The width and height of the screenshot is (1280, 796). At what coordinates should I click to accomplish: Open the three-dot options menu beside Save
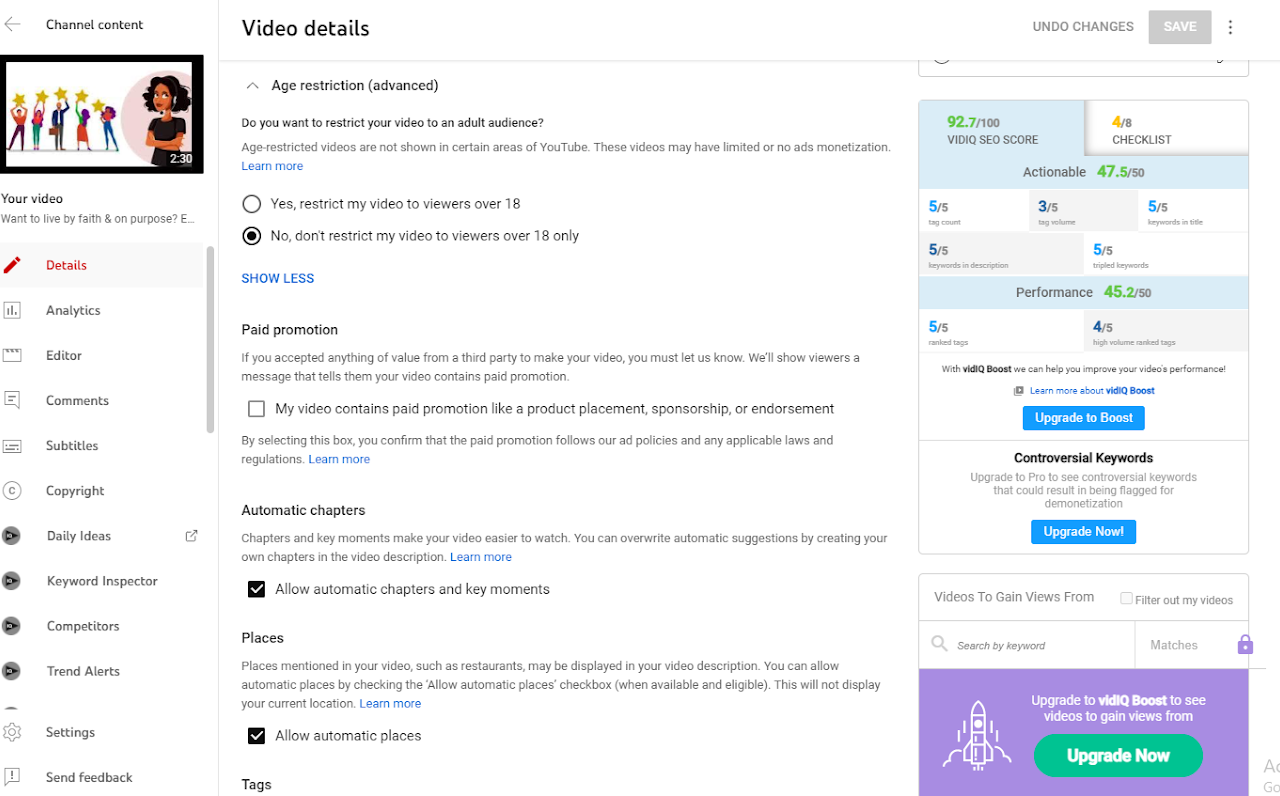click(x=1230, y=27)
